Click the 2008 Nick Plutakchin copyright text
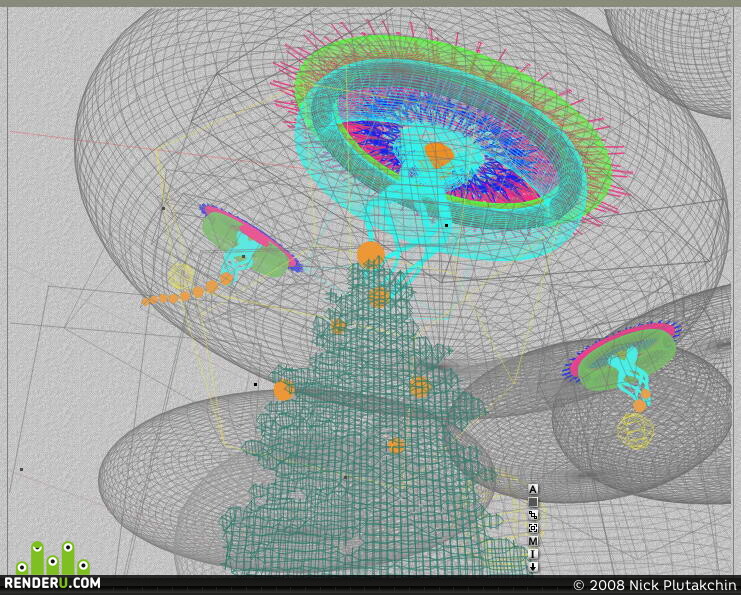Screen dimensions: 741x595 tap(654, 585)
